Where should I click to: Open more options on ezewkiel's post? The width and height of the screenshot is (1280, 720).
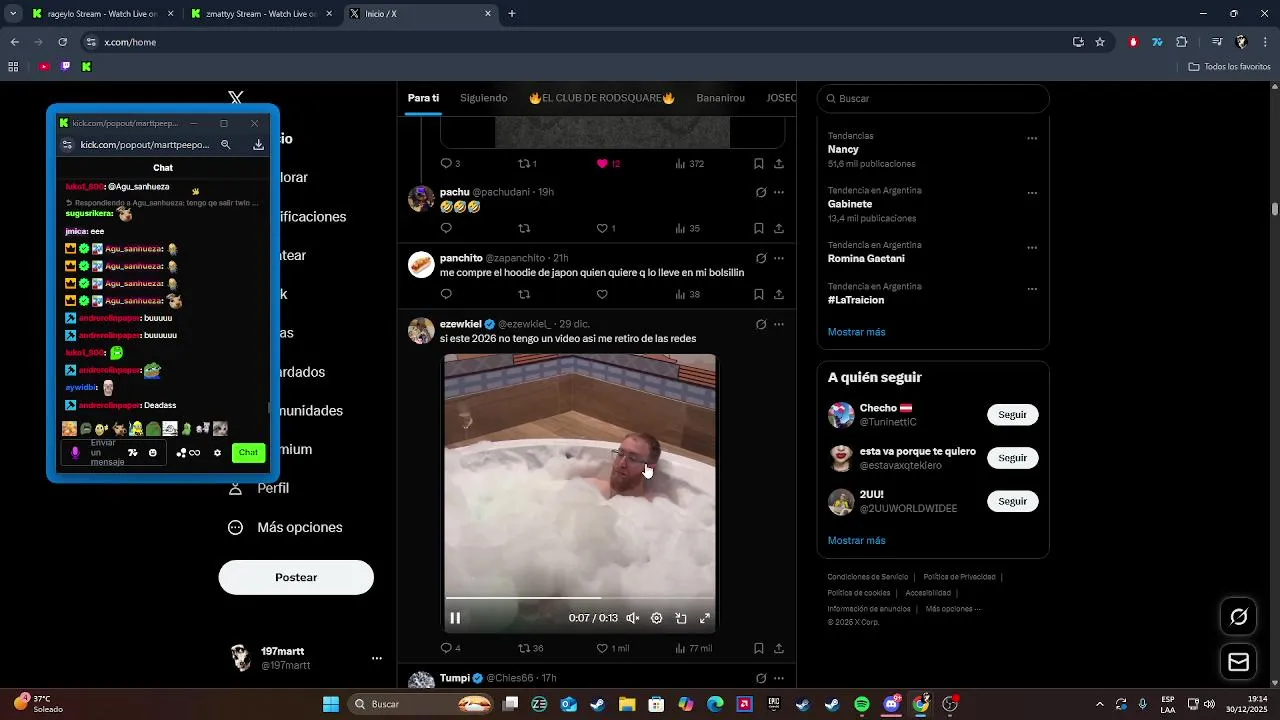click(779, 324)
